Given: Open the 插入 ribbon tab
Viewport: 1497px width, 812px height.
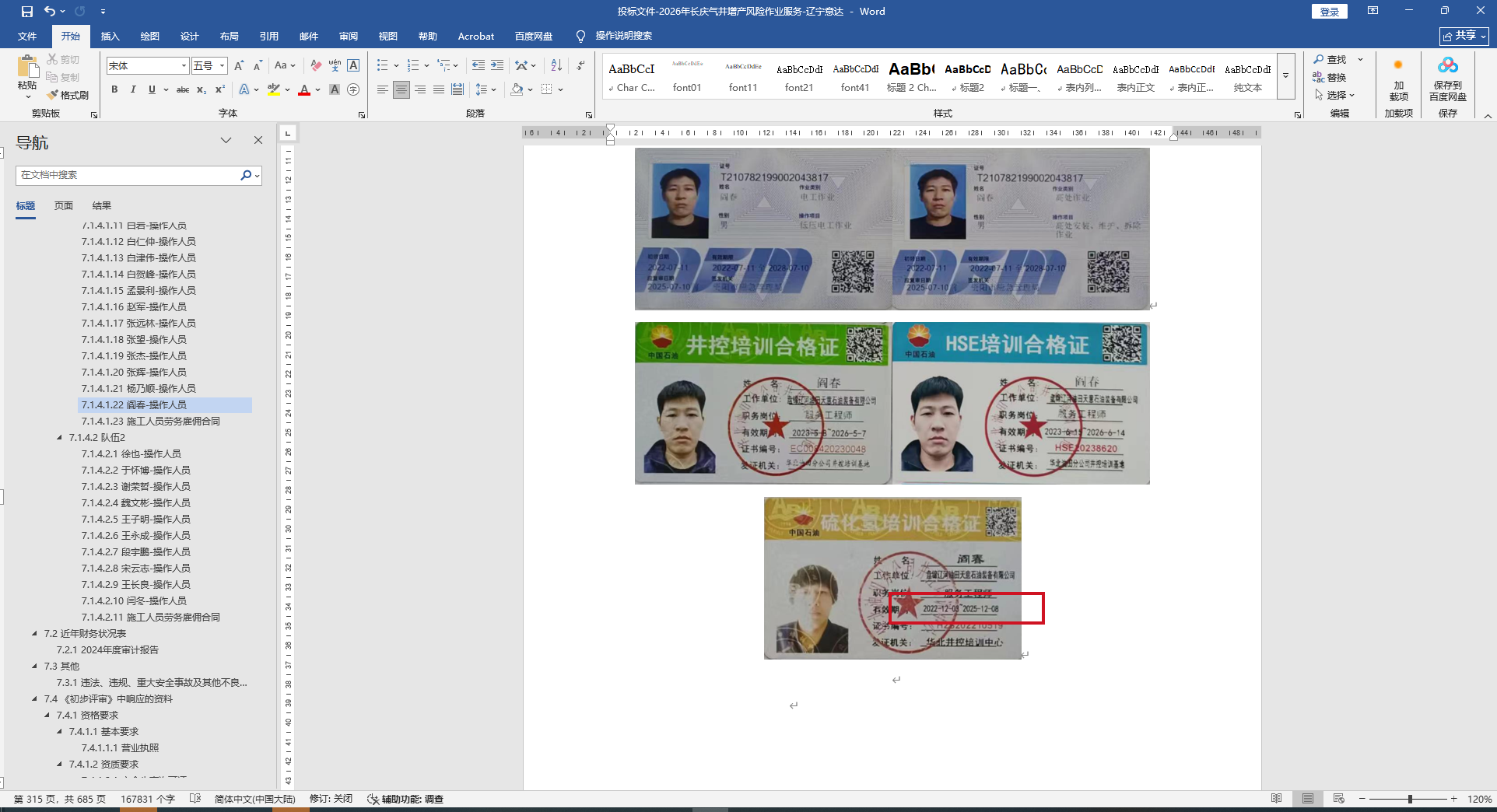Looking at the screenshot, I should pyautogui.click(x=110, y=37).
